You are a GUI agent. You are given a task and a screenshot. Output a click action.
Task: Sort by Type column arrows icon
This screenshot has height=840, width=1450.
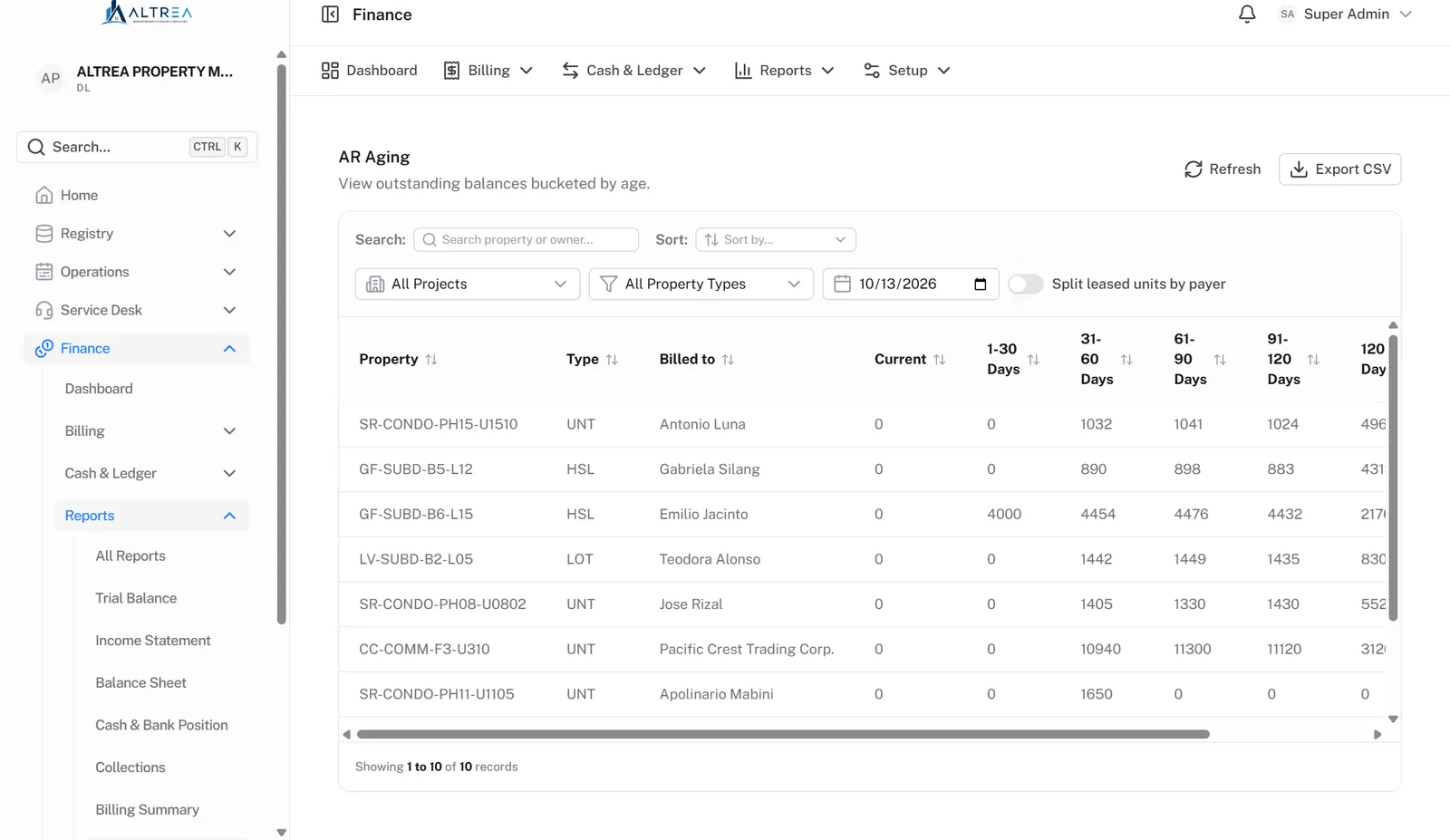tap(612, 360)
